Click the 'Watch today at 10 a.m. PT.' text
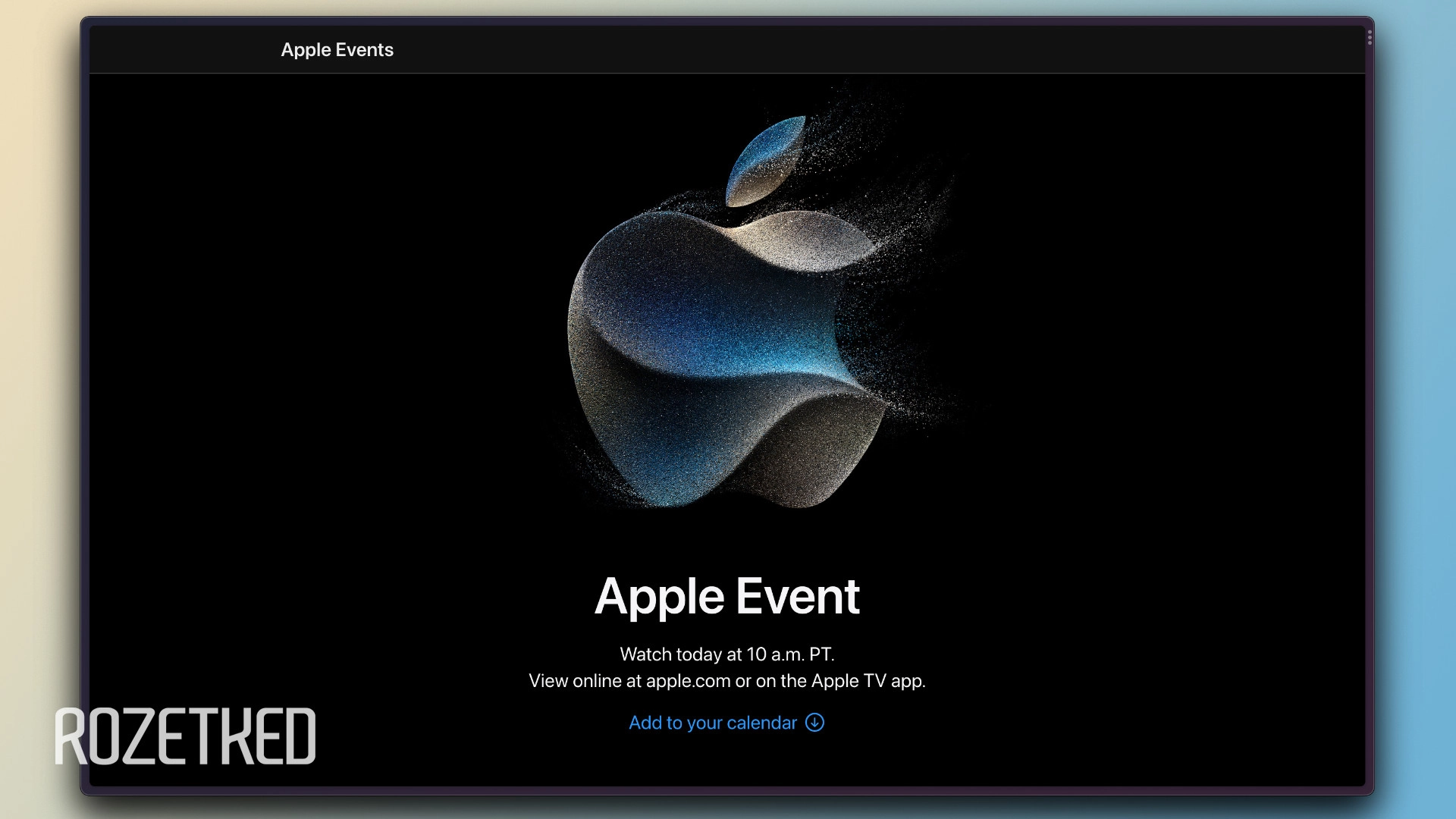Image resolution: width=1456 pixels, height=819 pixels. click(x=726, y=654)
